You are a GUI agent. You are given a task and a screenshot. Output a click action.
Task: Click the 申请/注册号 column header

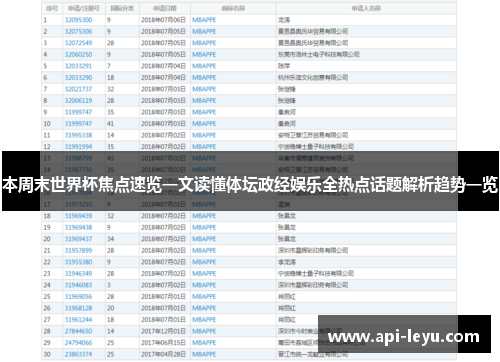pyautogui.click(x=84, y=8)
